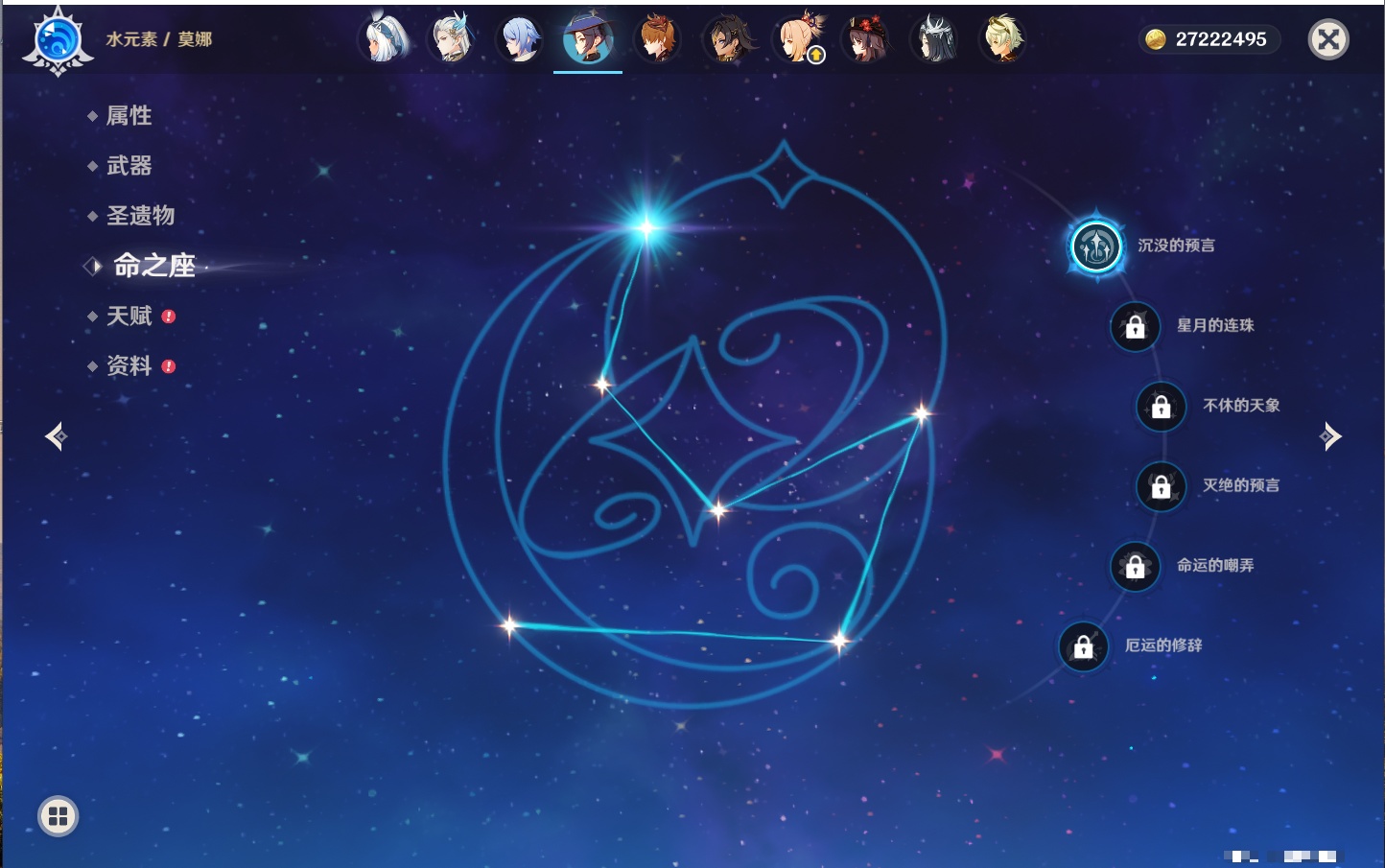Image resolution: width=1385 pixels, height=868 pixels.
Task: Choose the short light-blue-haired character portrait
Action: coord(520,39)
